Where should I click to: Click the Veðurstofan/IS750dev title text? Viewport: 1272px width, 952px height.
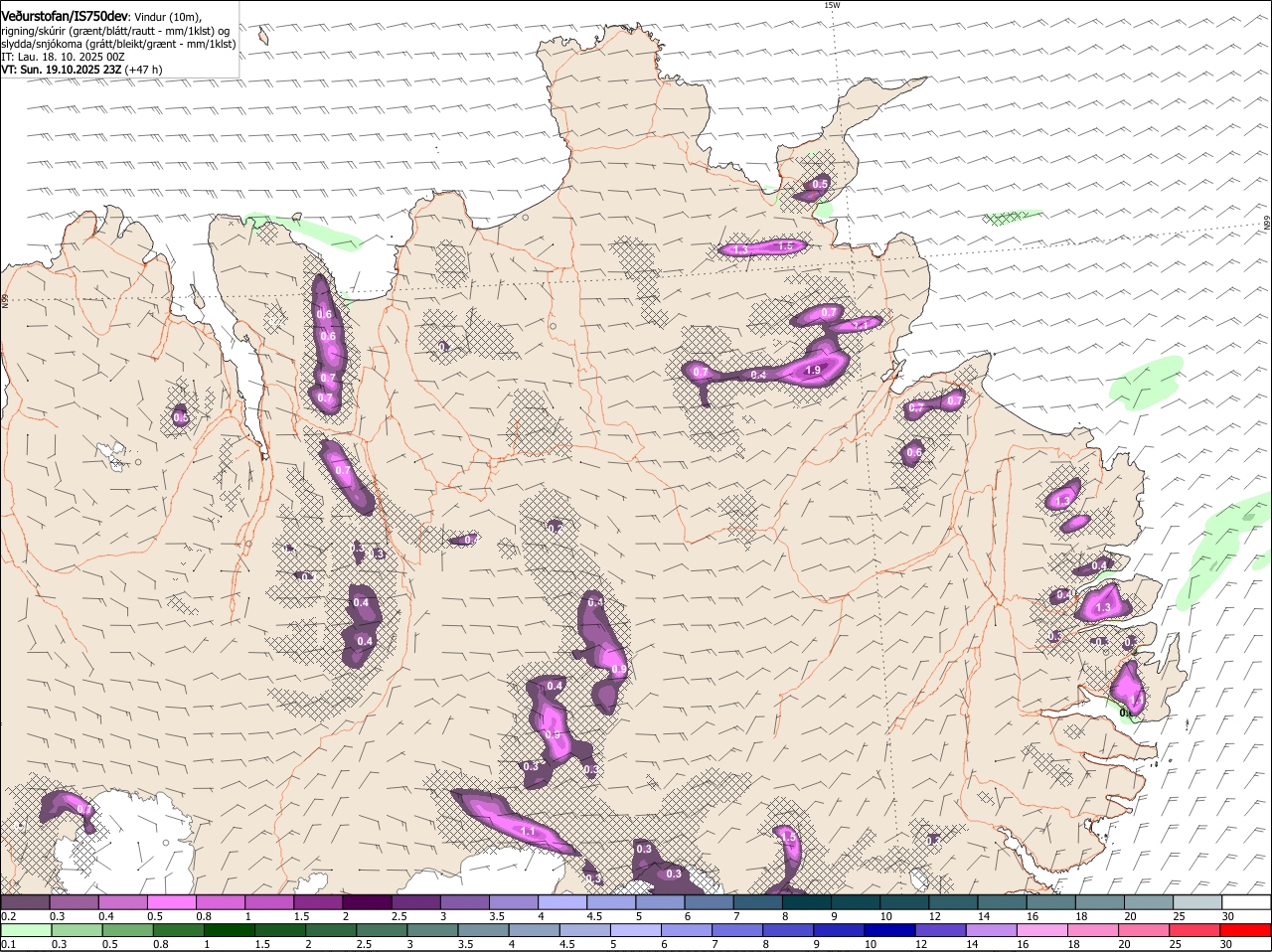pos(66,16)
